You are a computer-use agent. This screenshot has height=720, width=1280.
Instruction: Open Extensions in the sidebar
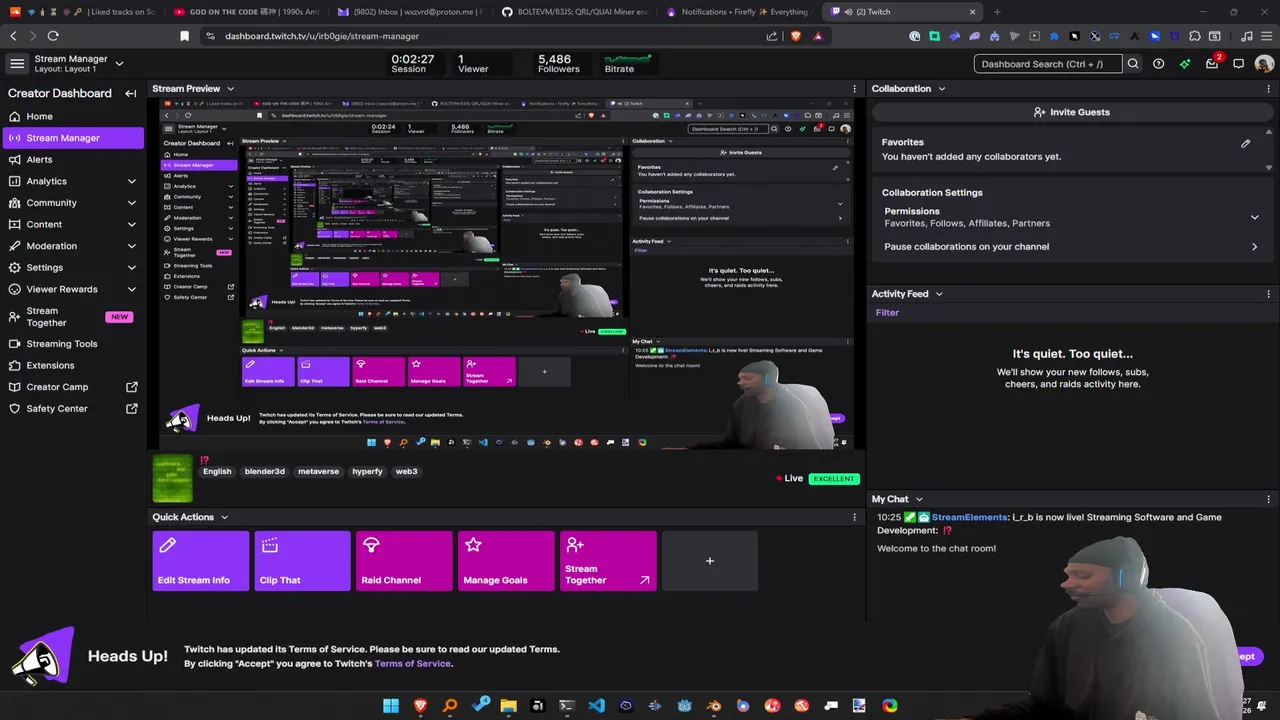[x=72, y=366]
